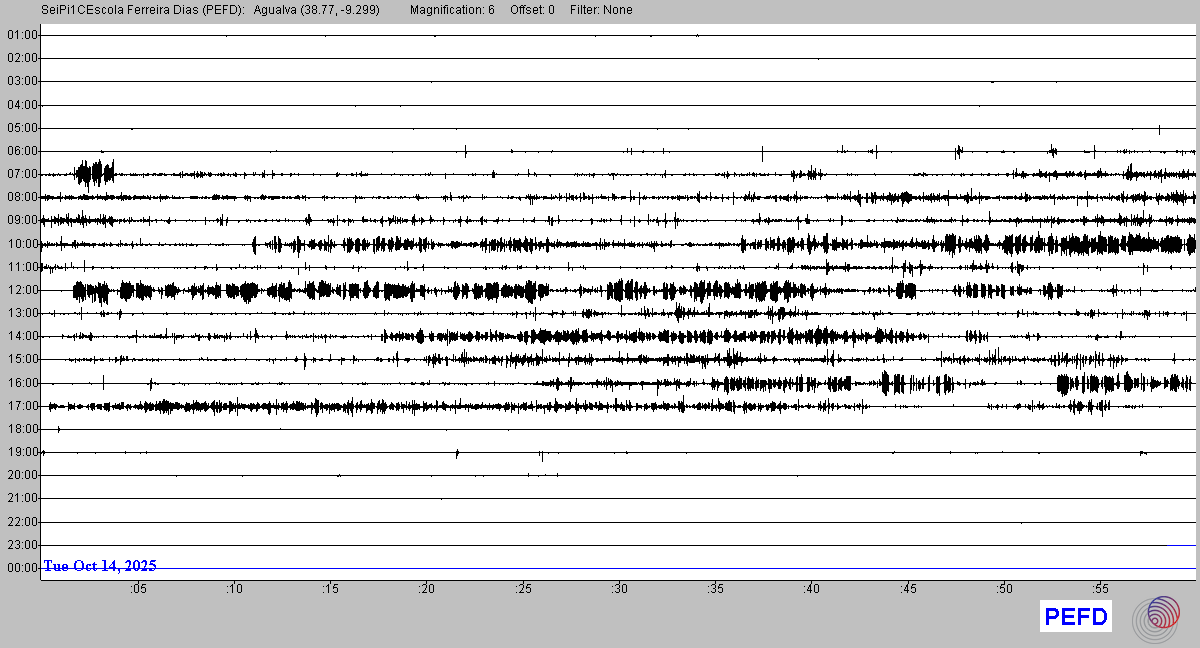Click the :05 minute axis tick label

point(138,589)
